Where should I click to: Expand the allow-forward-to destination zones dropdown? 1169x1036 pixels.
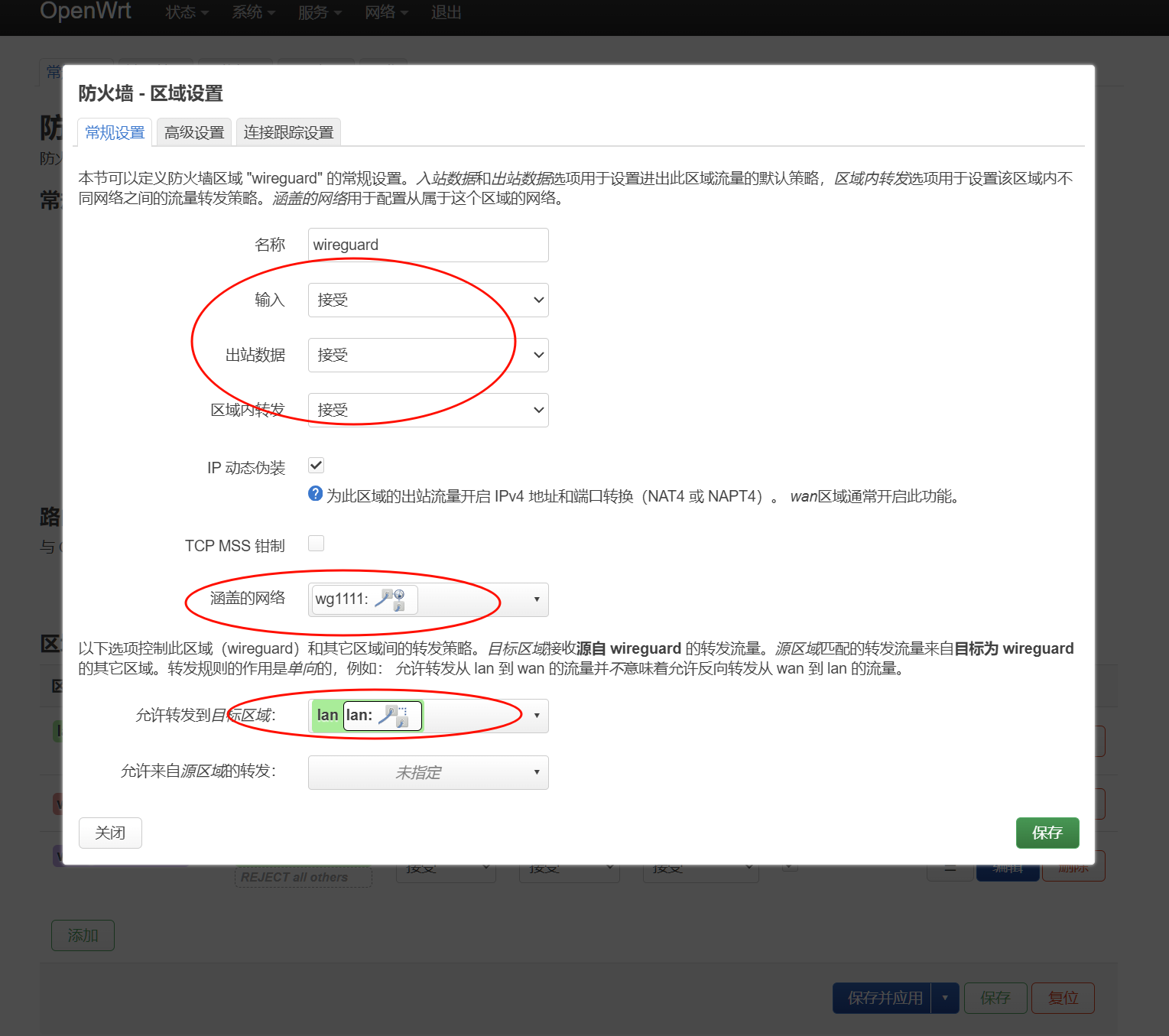coord(536,716)
